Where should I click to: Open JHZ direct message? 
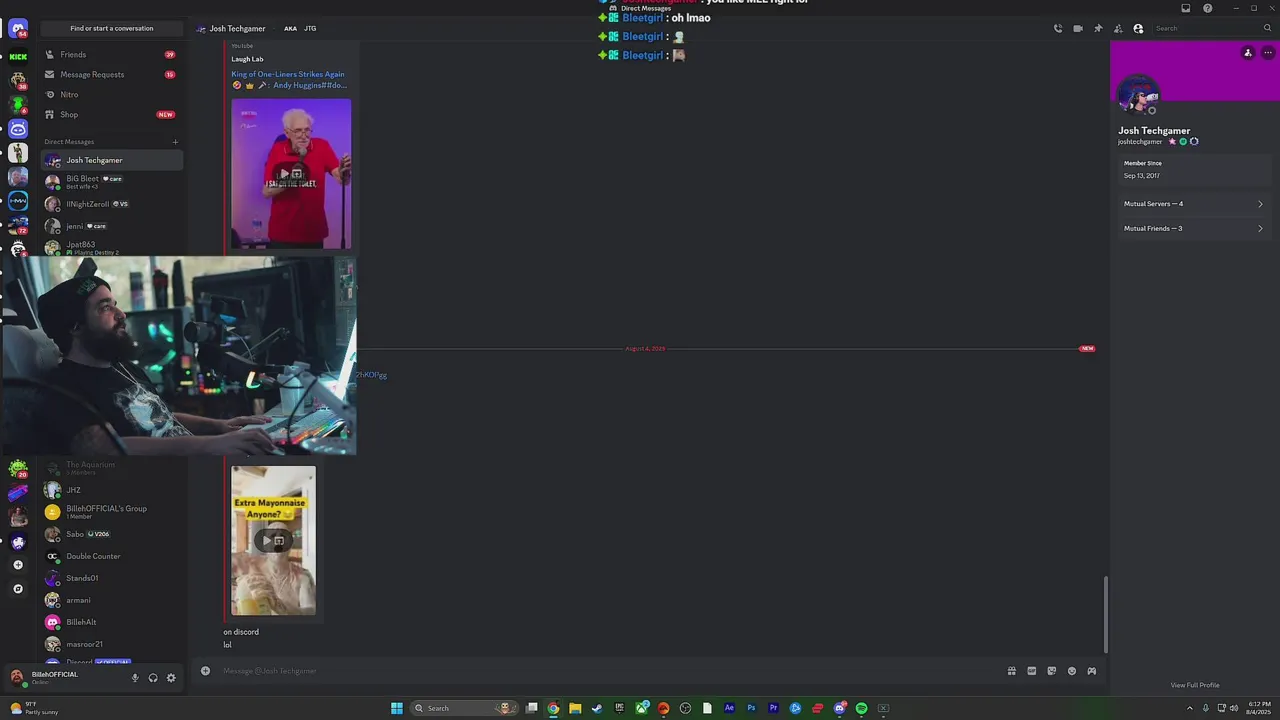[x=112, y=490]
